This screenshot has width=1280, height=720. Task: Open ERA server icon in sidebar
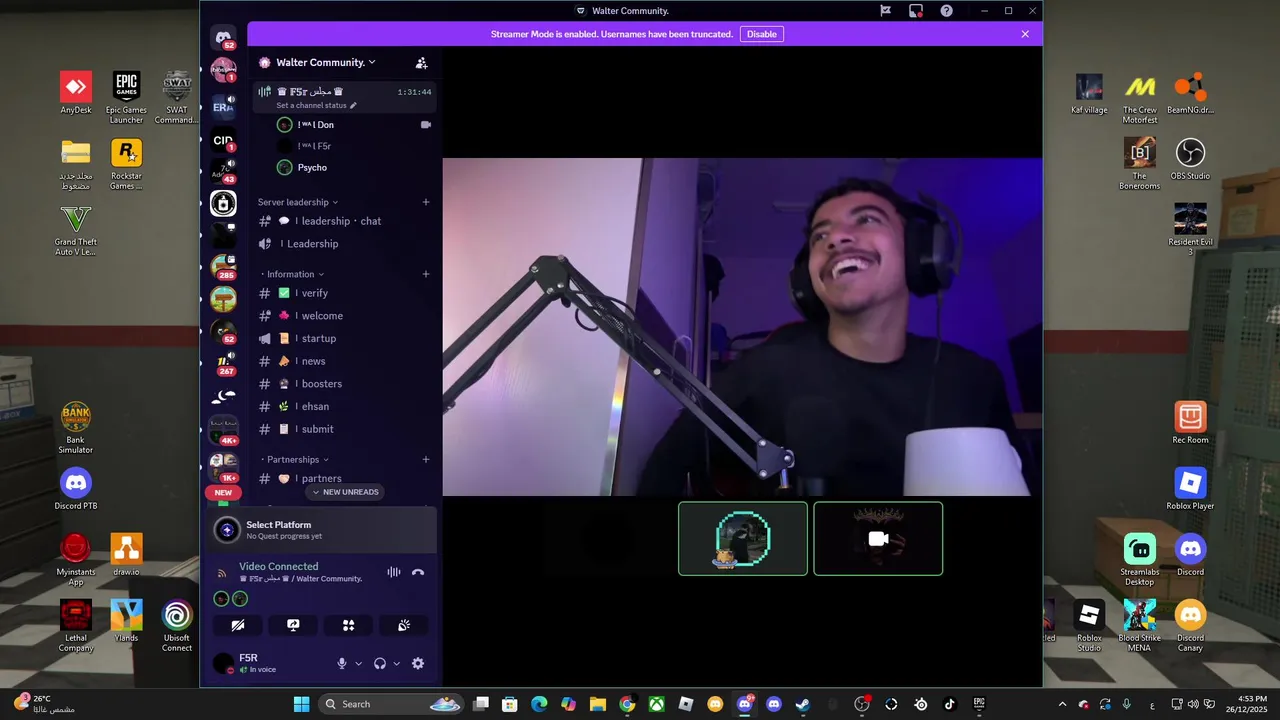[223, 107]
